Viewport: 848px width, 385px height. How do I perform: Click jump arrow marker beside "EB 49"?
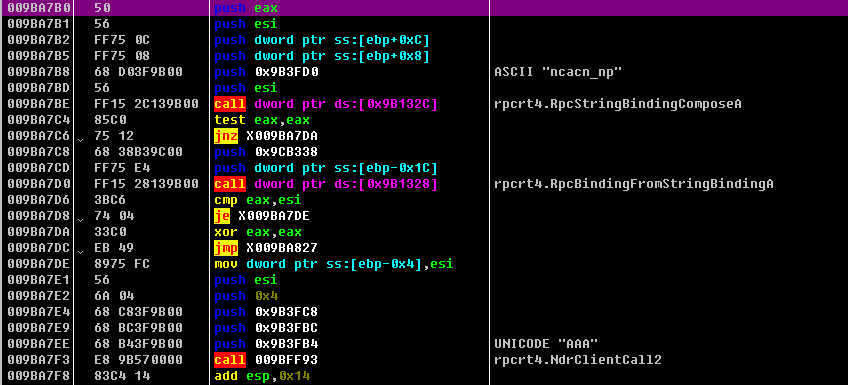click(x=81, y=252)
